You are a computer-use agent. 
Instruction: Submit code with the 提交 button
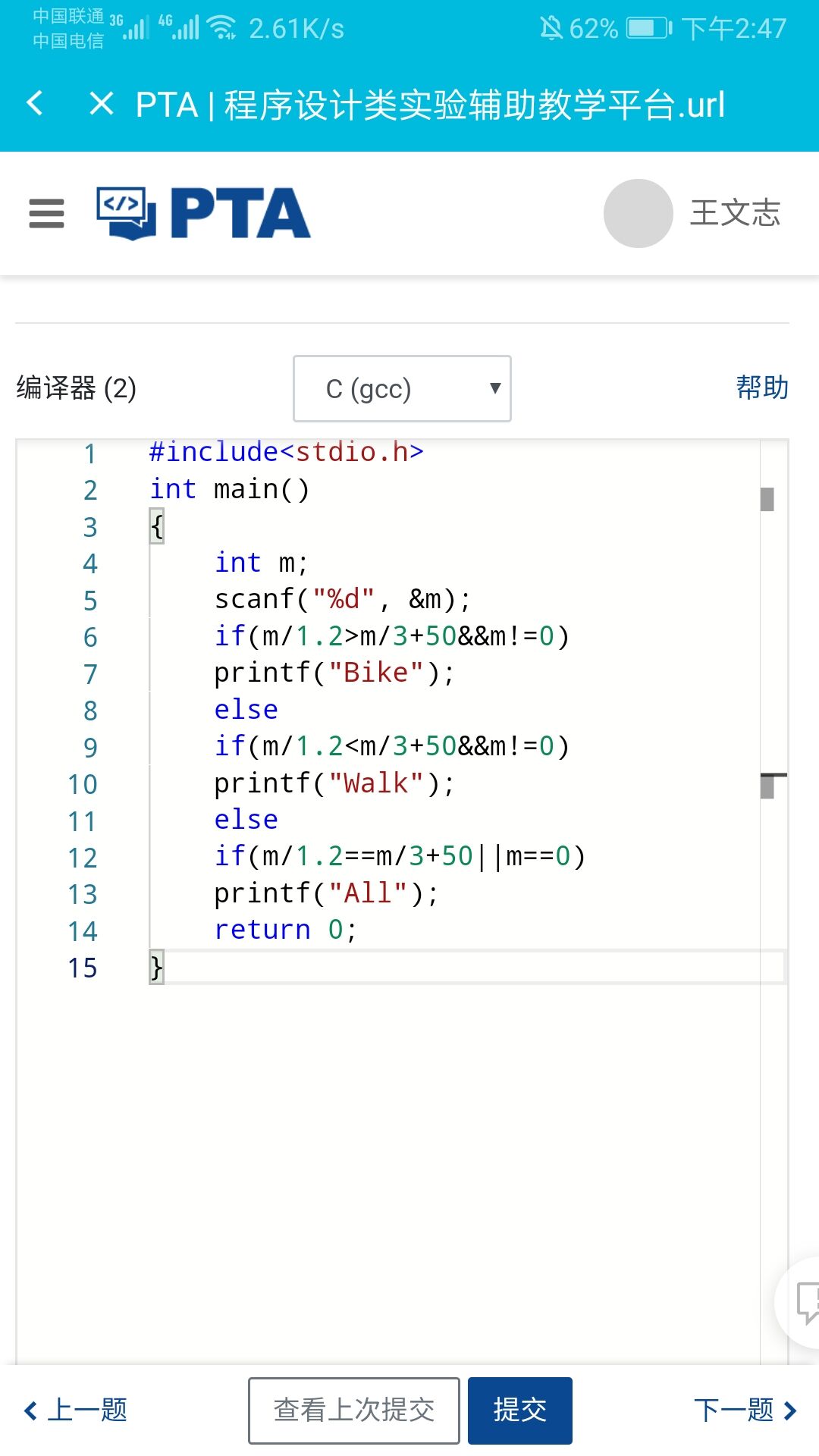tap(519, 1410)
